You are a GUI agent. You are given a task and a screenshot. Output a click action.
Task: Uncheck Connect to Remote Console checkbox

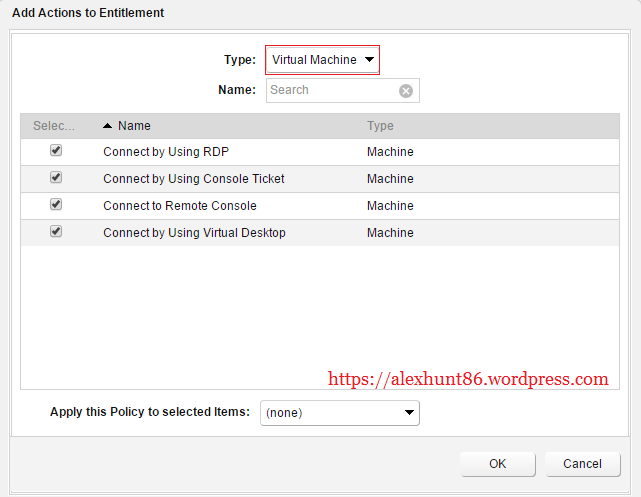click(56, 204)
